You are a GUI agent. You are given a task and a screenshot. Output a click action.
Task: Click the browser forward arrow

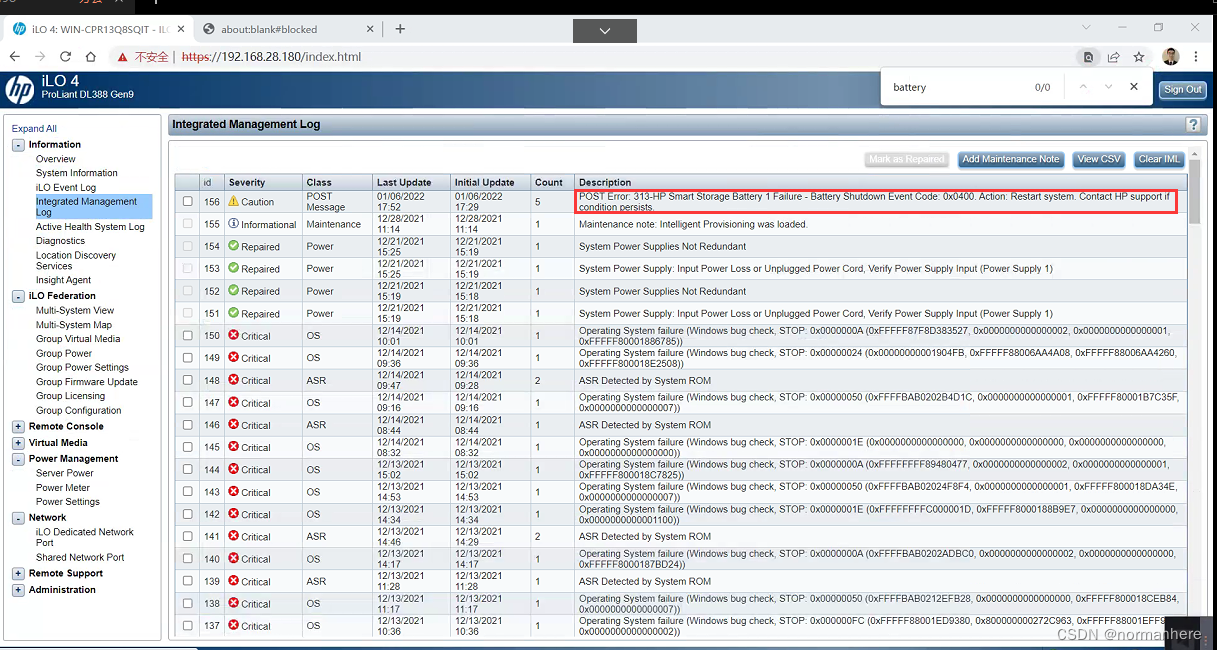click(41, 57)
